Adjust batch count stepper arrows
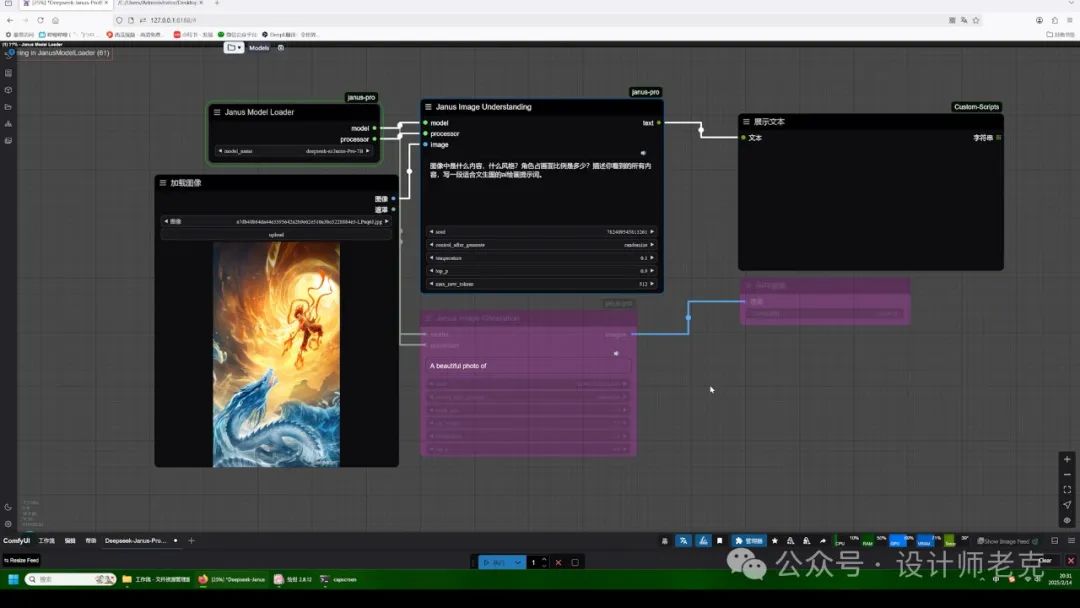 click(545, 563)
